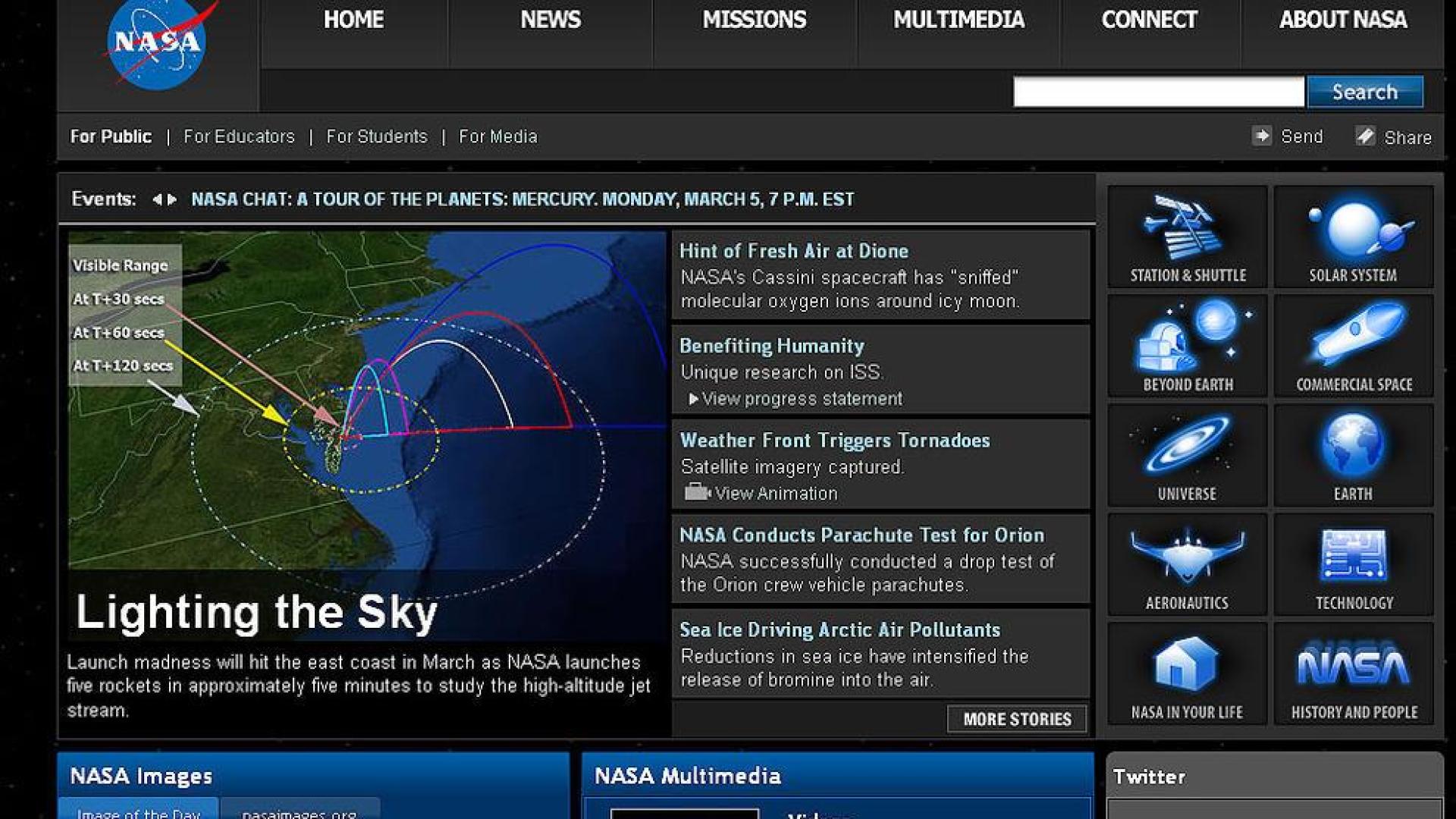Open the CONNECT menu
This screenshot has width=1456, height=819.
click(1150, 20)
